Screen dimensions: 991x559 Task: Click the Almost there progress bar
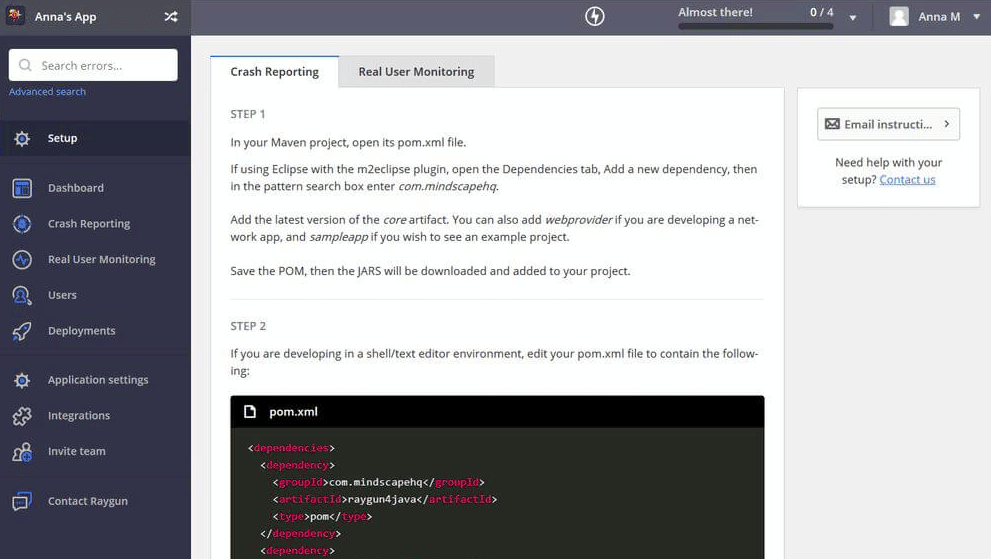755,27
